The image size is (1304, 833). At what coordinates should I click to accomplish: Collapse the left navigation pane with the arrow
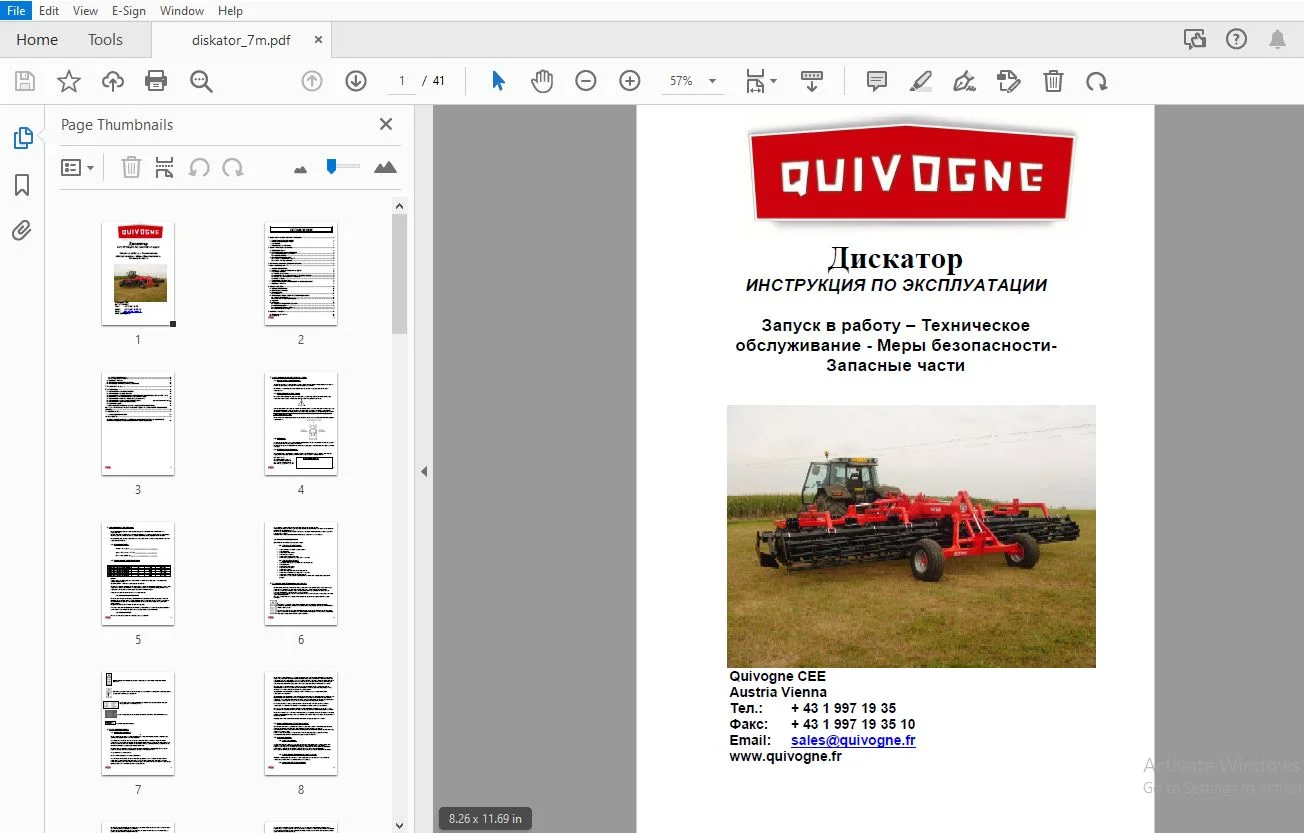click(x=424, y=471)
